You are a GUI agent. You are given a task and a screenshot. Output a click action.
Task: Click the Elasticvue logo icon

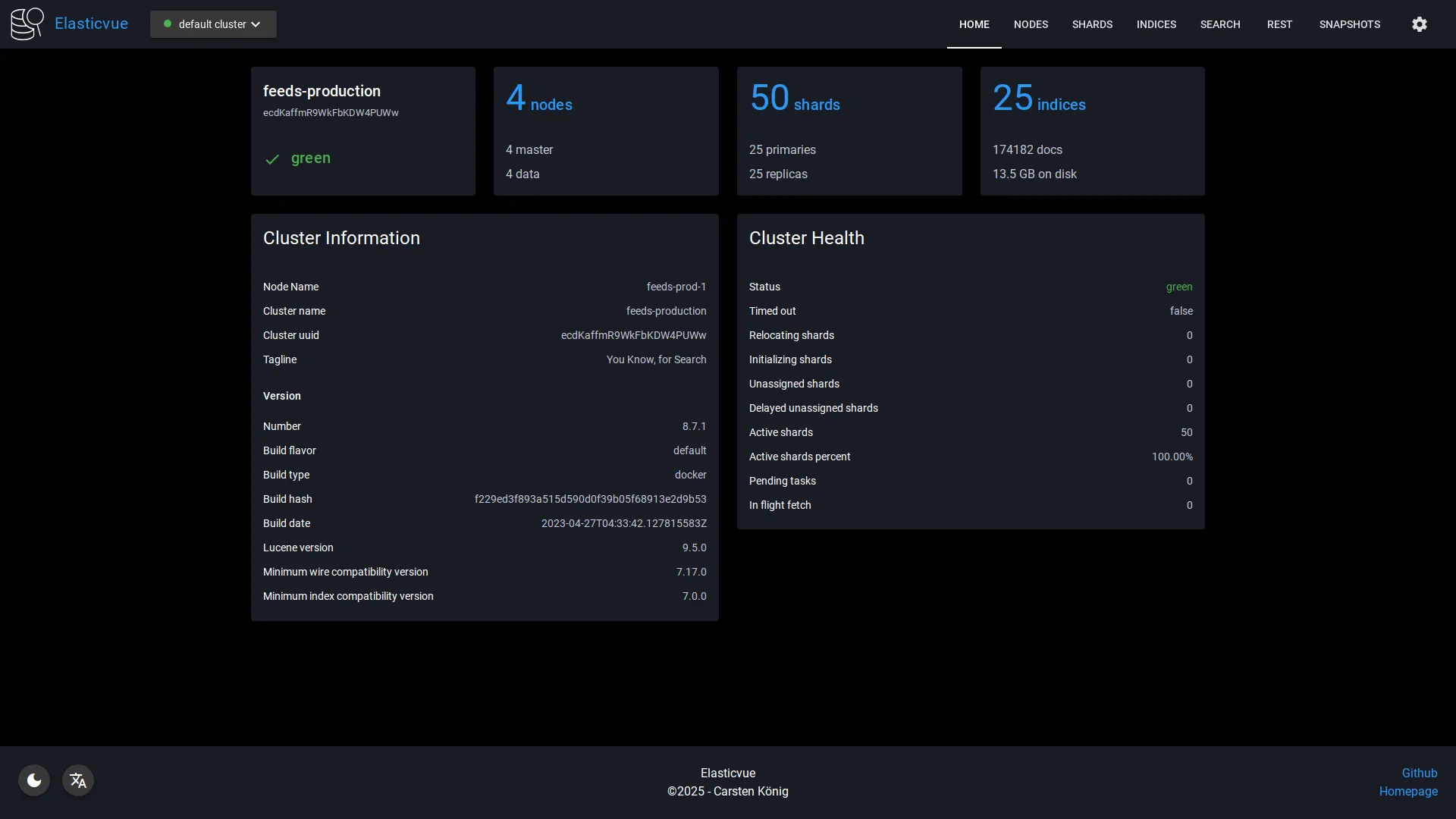point(27,23)
